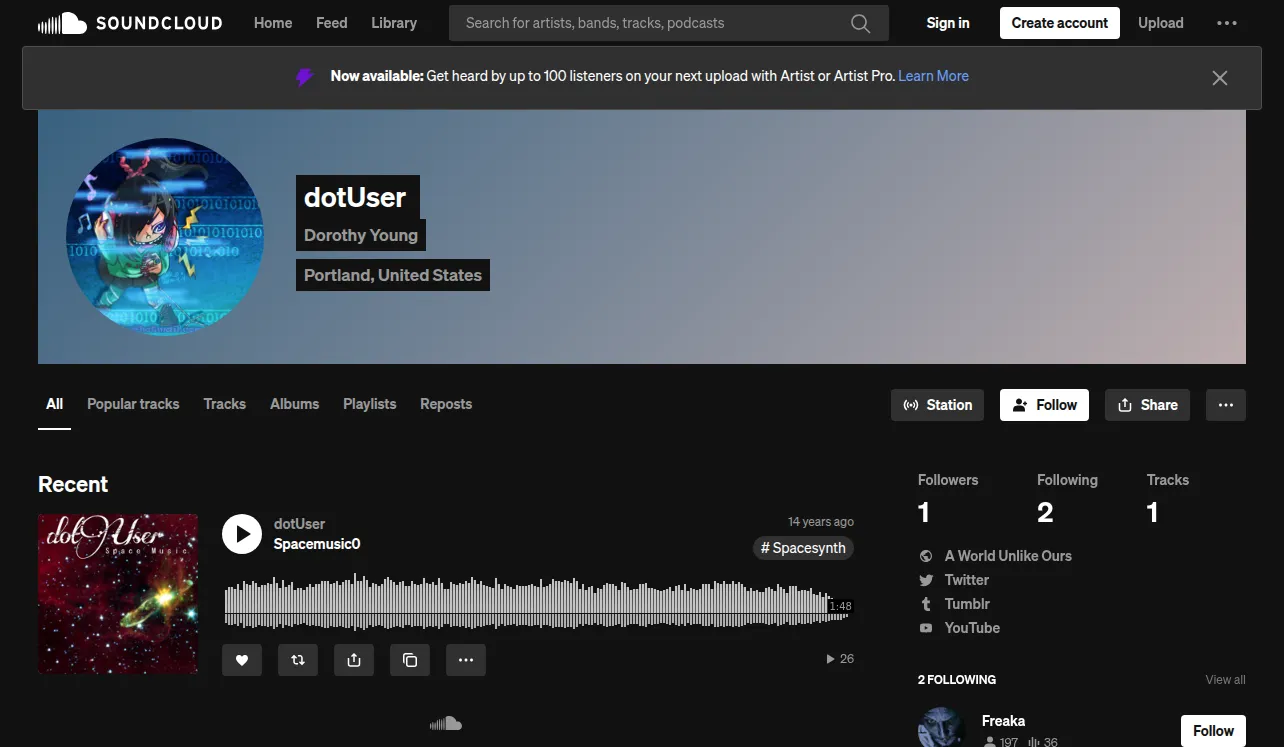Click the 14 years ago timestamp
The image size is (1284, 747).
click(821, 522)
